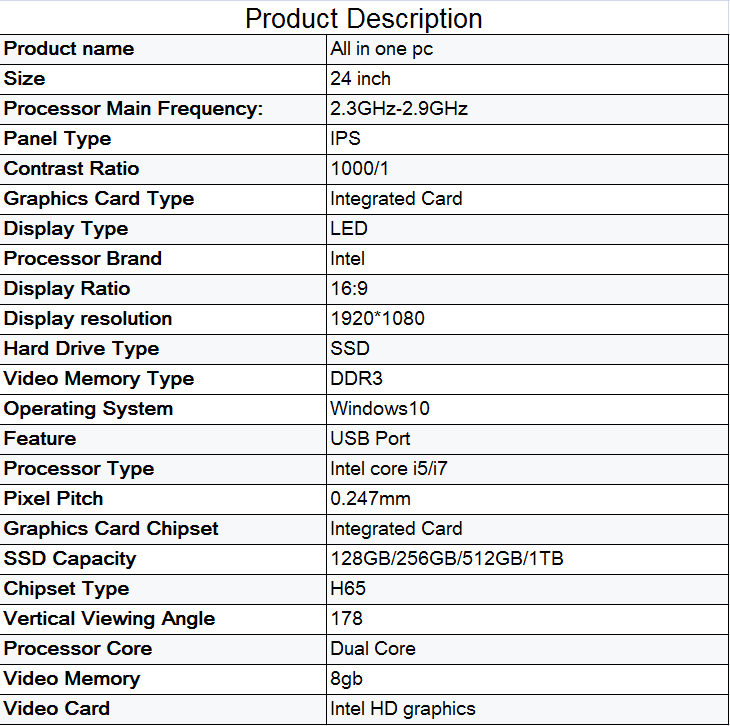Click the Product Description title

tap(364, 19)
